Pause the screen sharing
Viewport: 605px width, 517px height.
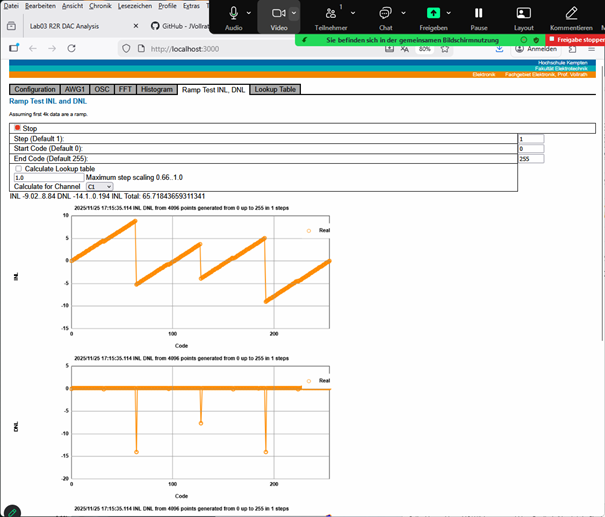pyautogui.click(x=479, y=14)
